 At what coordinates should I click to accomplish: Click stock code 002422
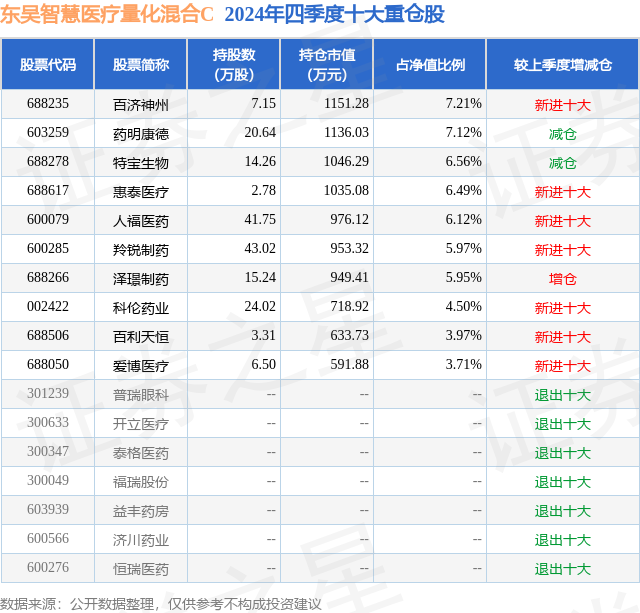(x=48, y=306)
